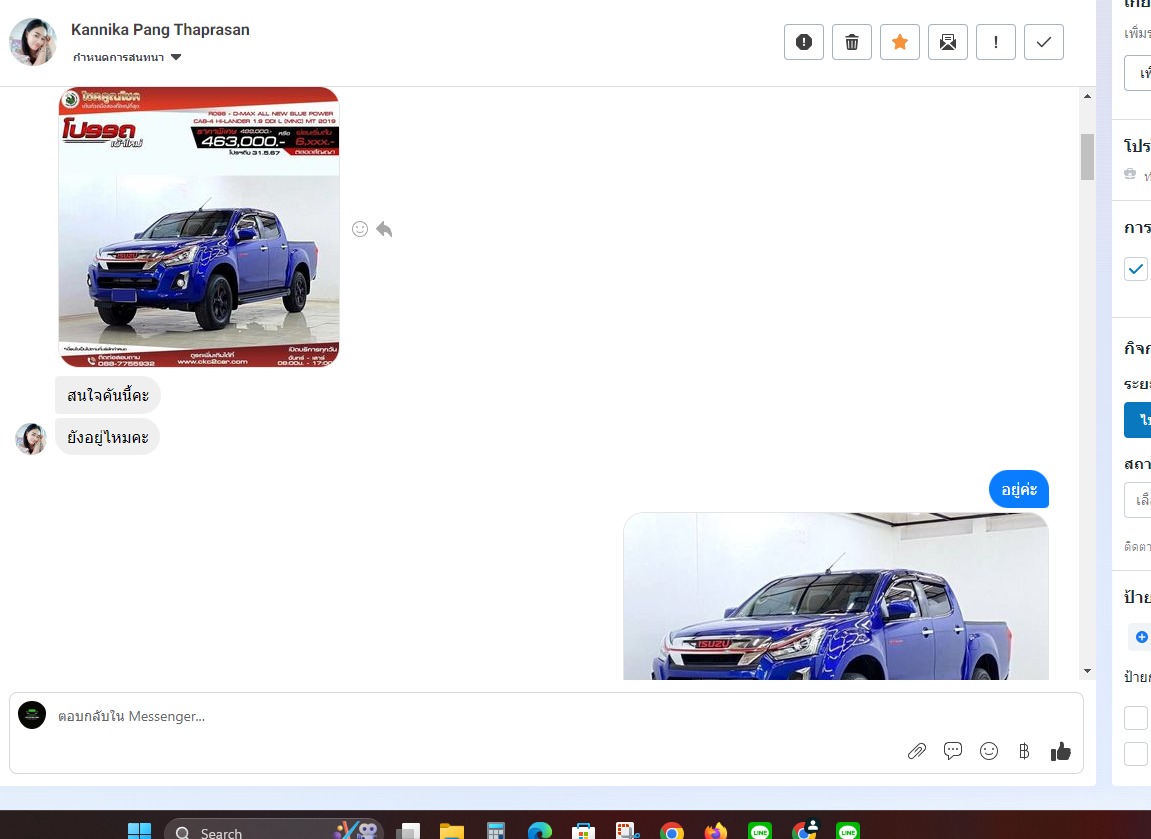The width and height of the screenshot is (1151, 839).
Task: Open Microsoft Store from taskbar
Action: [x=584, y=832]
